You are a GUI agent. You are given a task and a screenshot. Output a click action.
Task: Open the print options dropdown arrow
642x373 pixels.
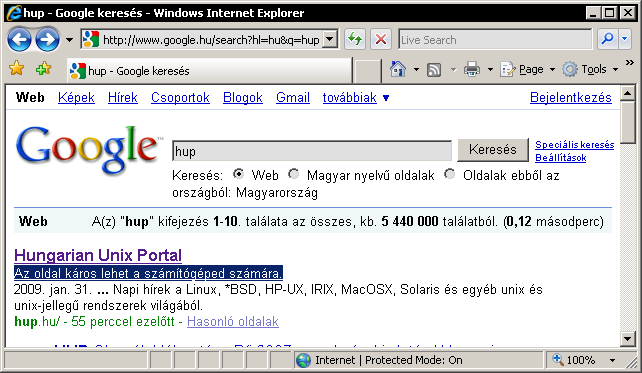tap(490, 70)
